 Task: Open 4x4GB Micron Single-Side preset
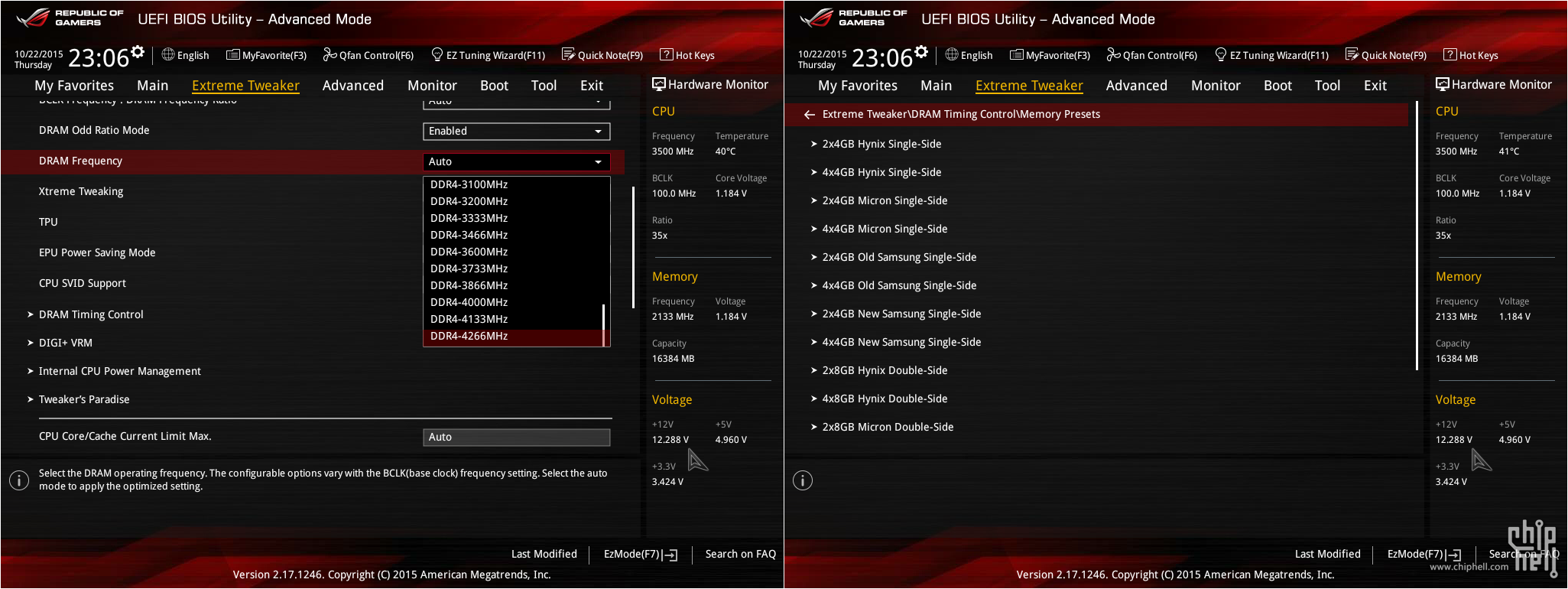point(885,229)
